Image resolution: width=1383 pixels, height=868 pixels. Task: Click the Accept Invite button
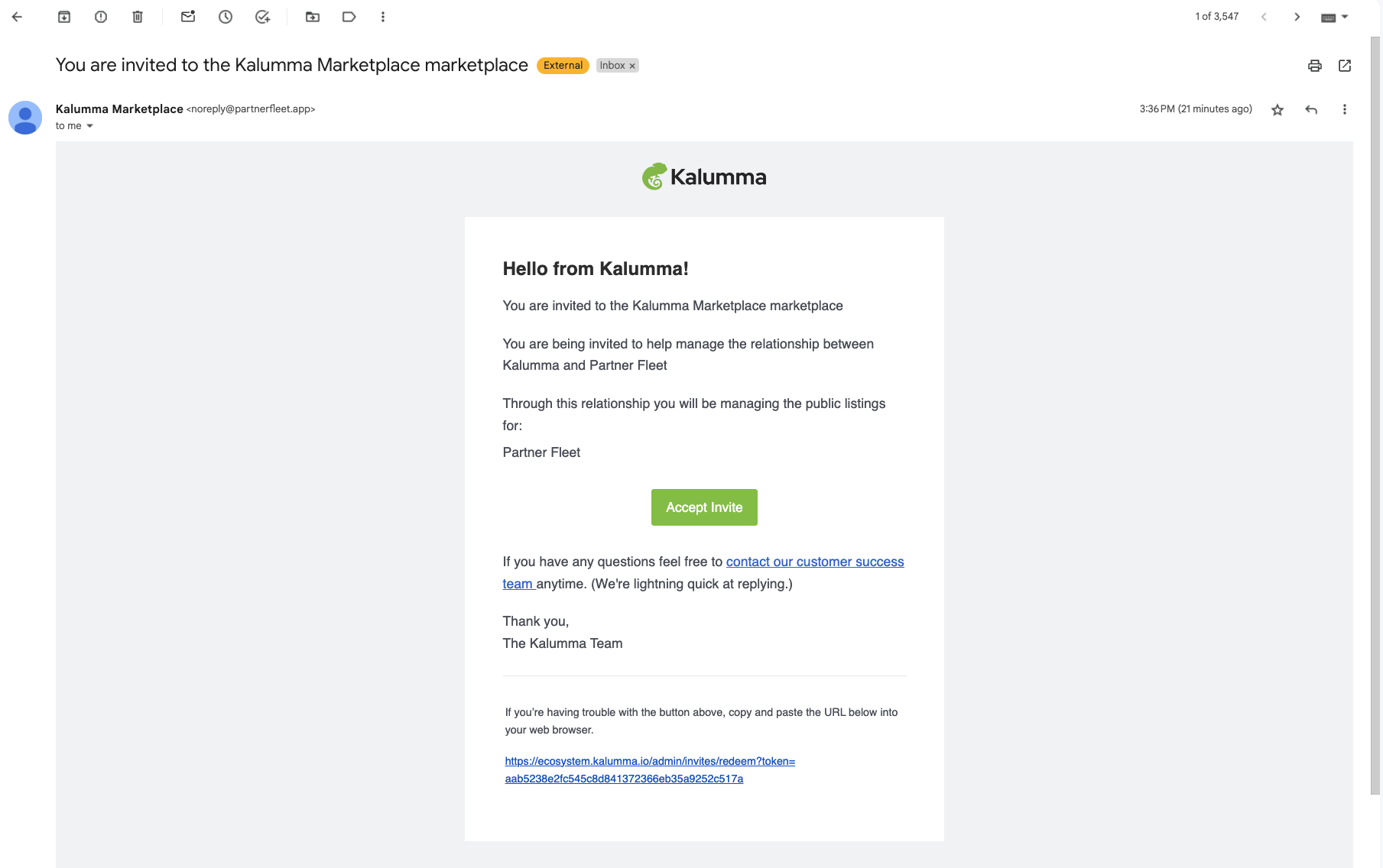[704, 507]
